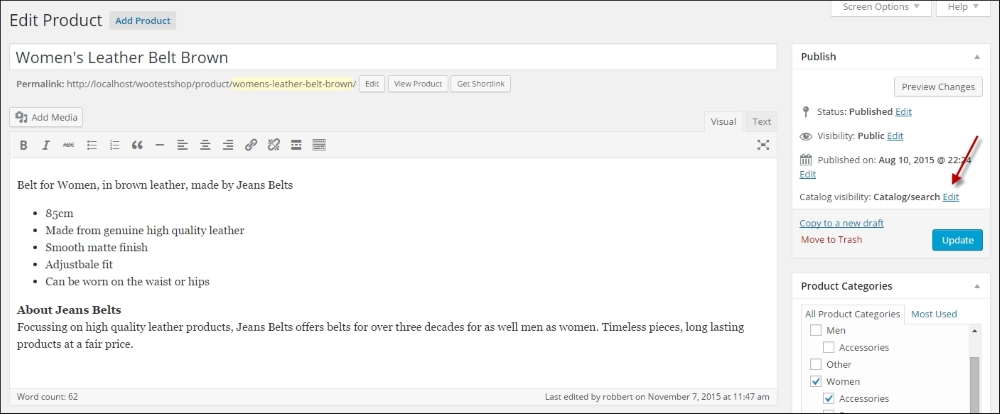
Task: Apply strikethrough formatting
Action: point(68,145)
